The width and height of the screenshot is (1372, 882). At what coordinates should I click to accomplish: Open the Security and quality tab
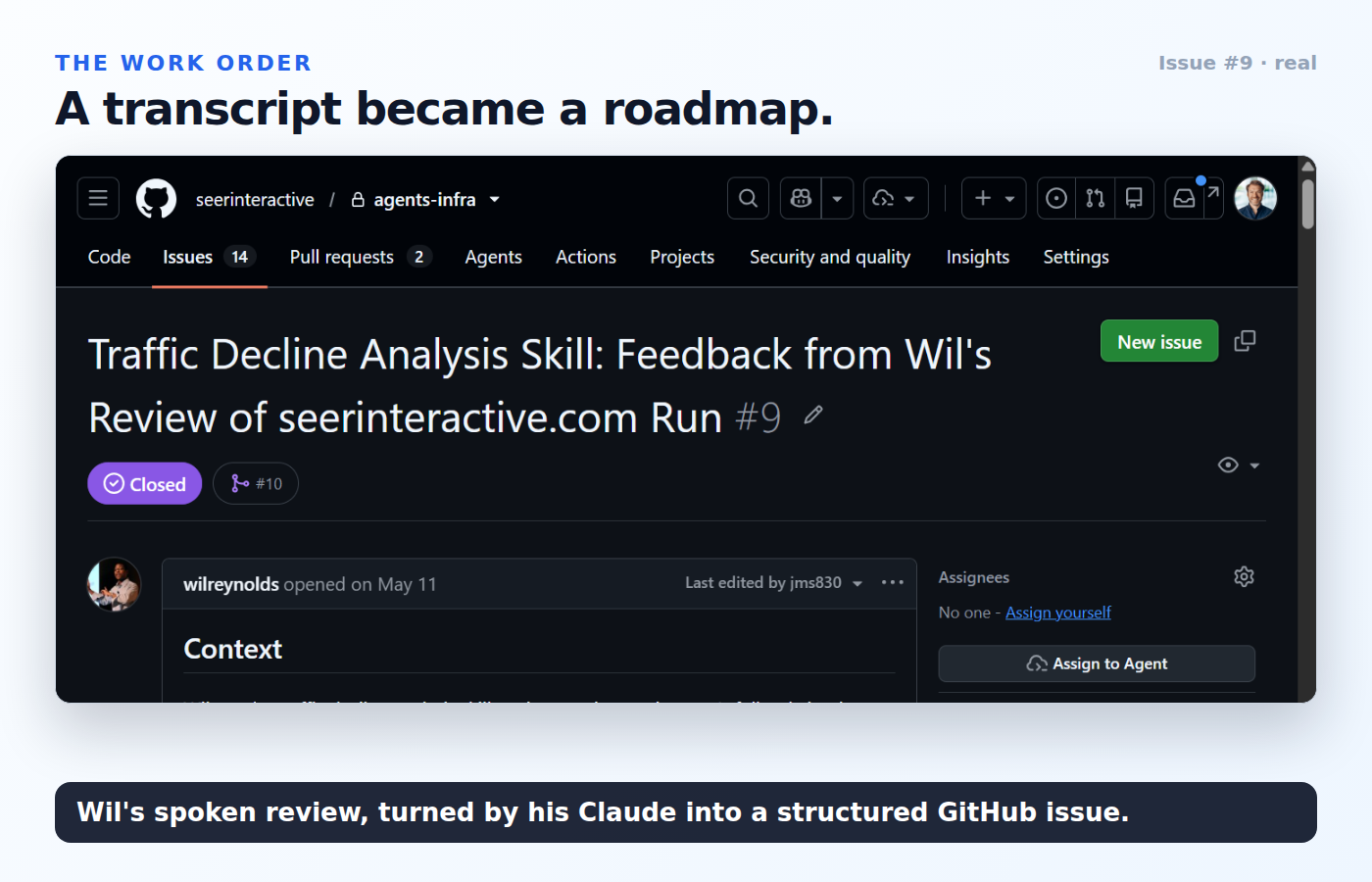click(830, 257)
